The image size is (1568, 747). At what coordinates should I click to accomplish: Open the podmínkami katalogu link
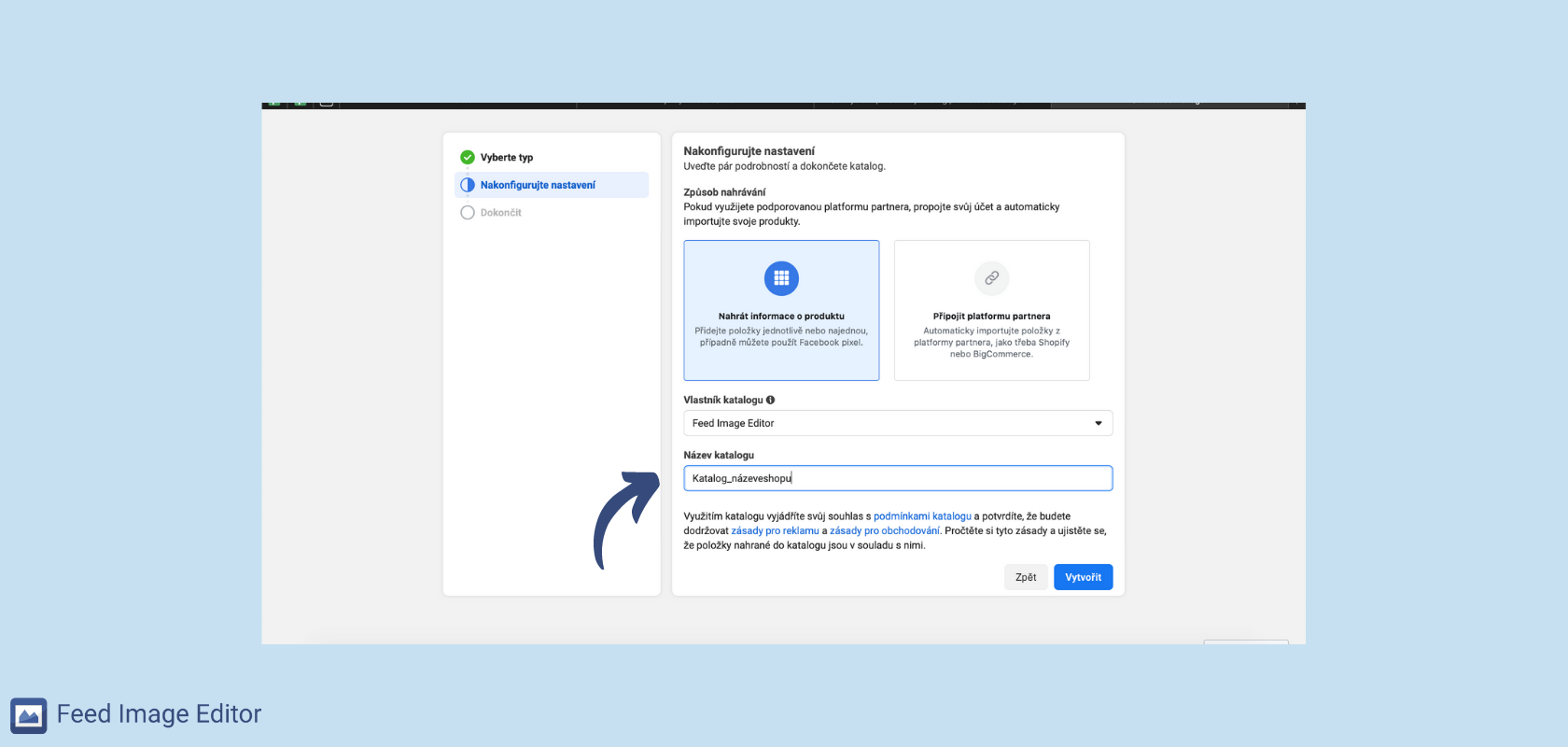pyautogui.click(x=922, y=516)
